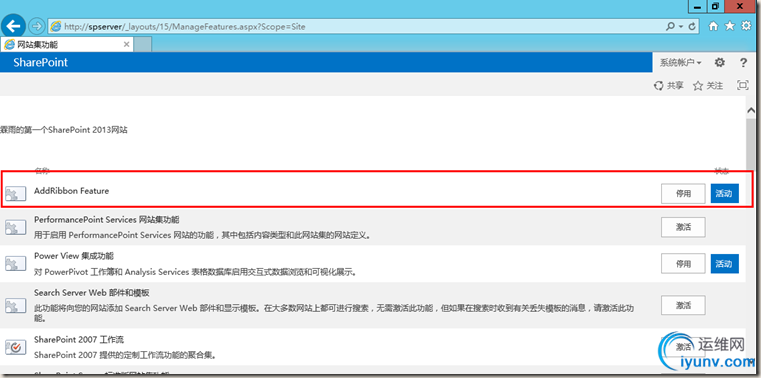Click the Search Server Web feature icon
Viewport: 761px width, 378px height.
click(x=16, y=305)
